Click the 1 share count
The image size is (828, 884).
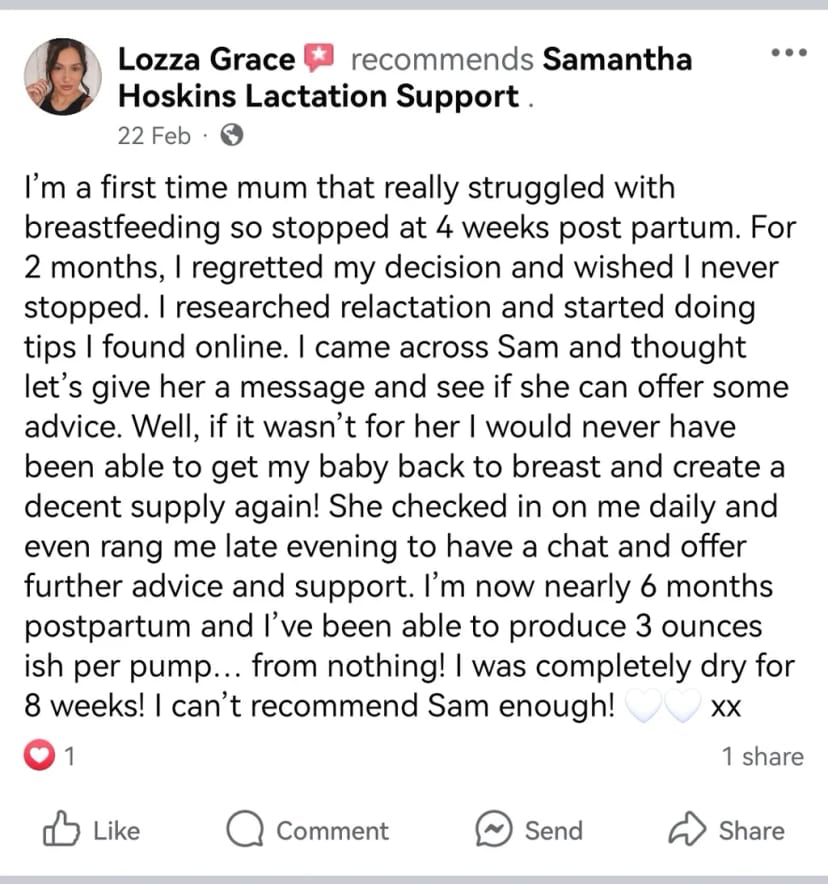pyautogui.click(x=763, y=757)
